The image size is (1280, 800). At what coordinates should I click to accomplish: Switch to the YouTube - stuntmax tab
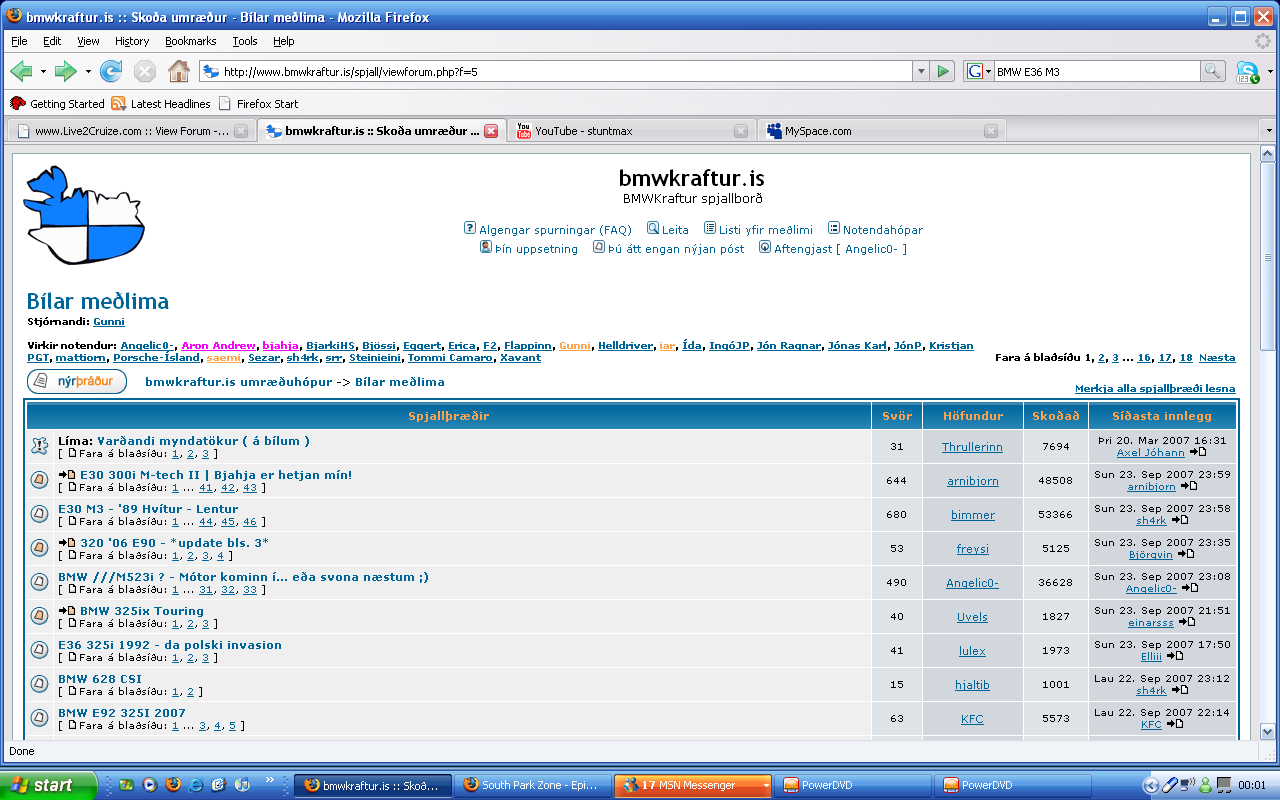[630, 131]
